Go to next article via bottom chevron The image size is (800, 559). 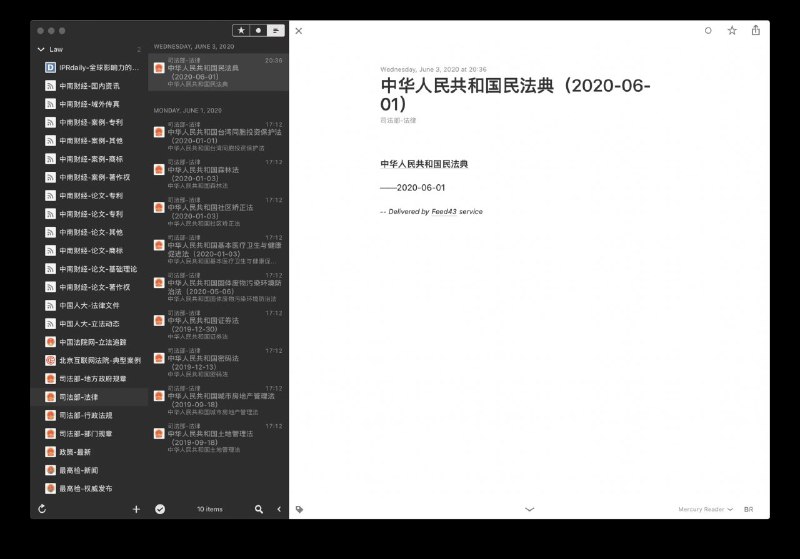pos(529,509)
